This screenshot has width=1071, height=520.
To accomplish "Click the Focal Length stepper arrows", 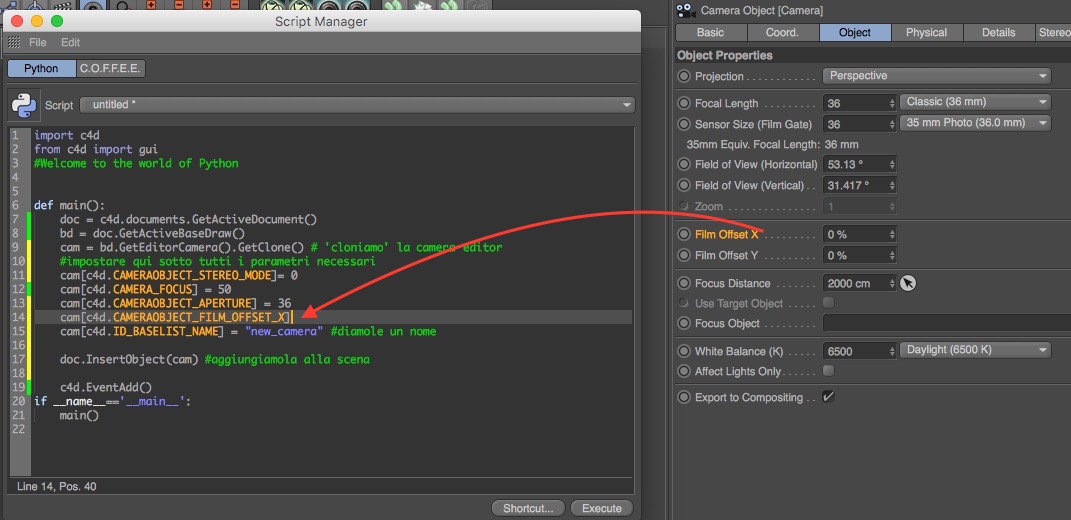I will click(x=891, y=103).
